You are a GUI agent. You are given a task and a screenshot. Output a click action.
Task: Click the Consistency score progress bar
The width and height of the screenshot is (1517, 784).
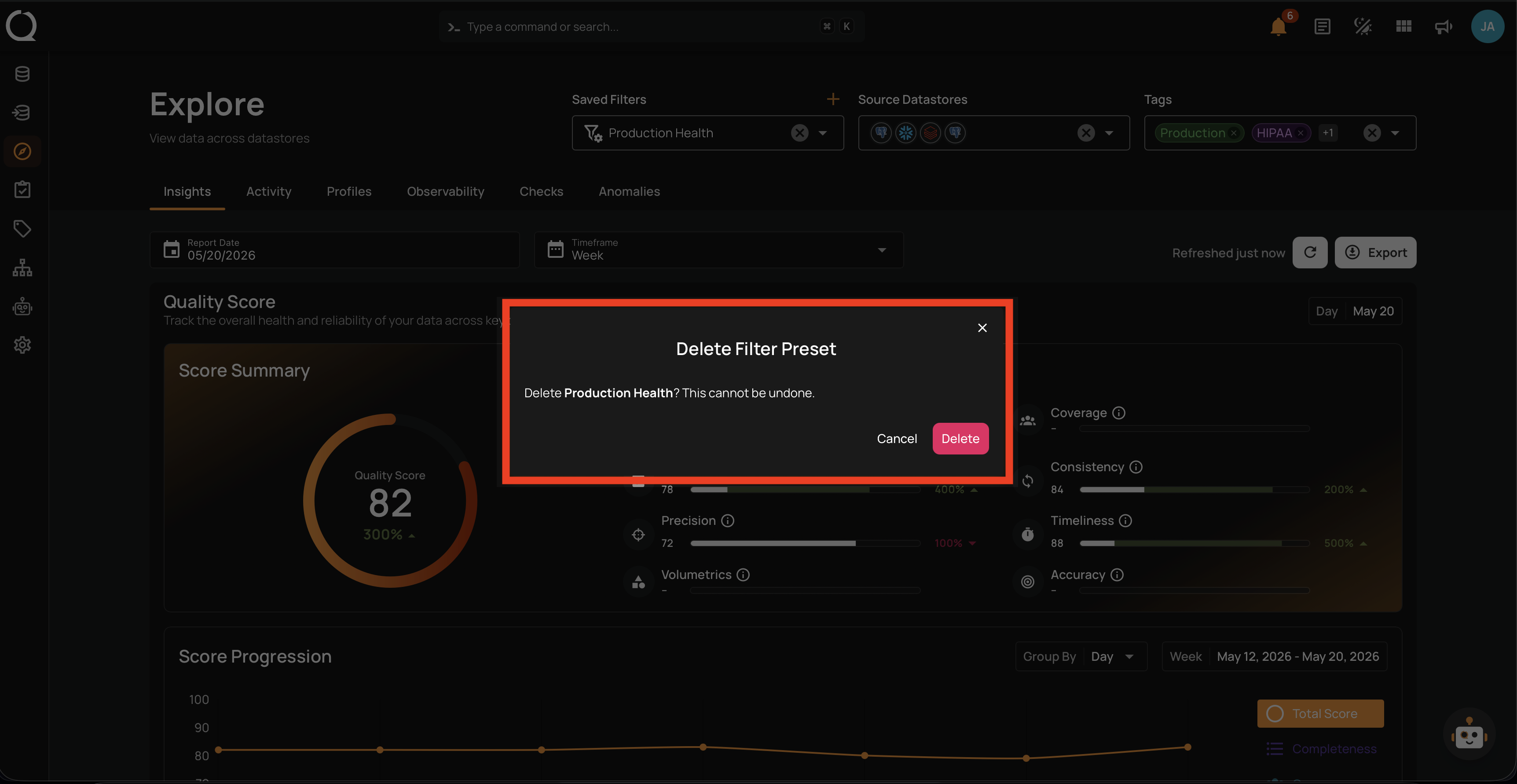(x=1194, y=490)
